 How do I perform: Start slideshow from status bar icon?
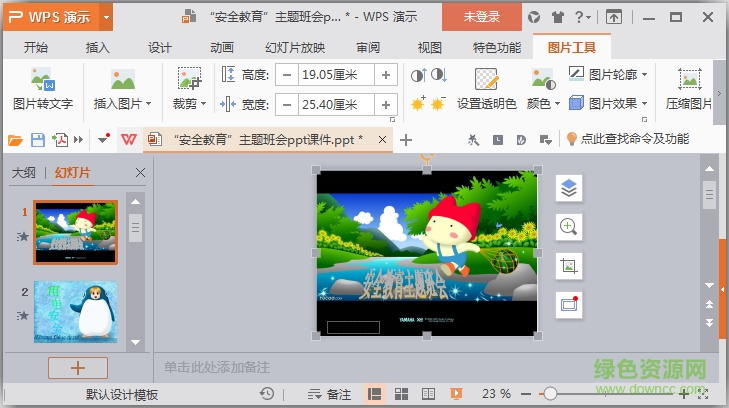coord(456,394)
